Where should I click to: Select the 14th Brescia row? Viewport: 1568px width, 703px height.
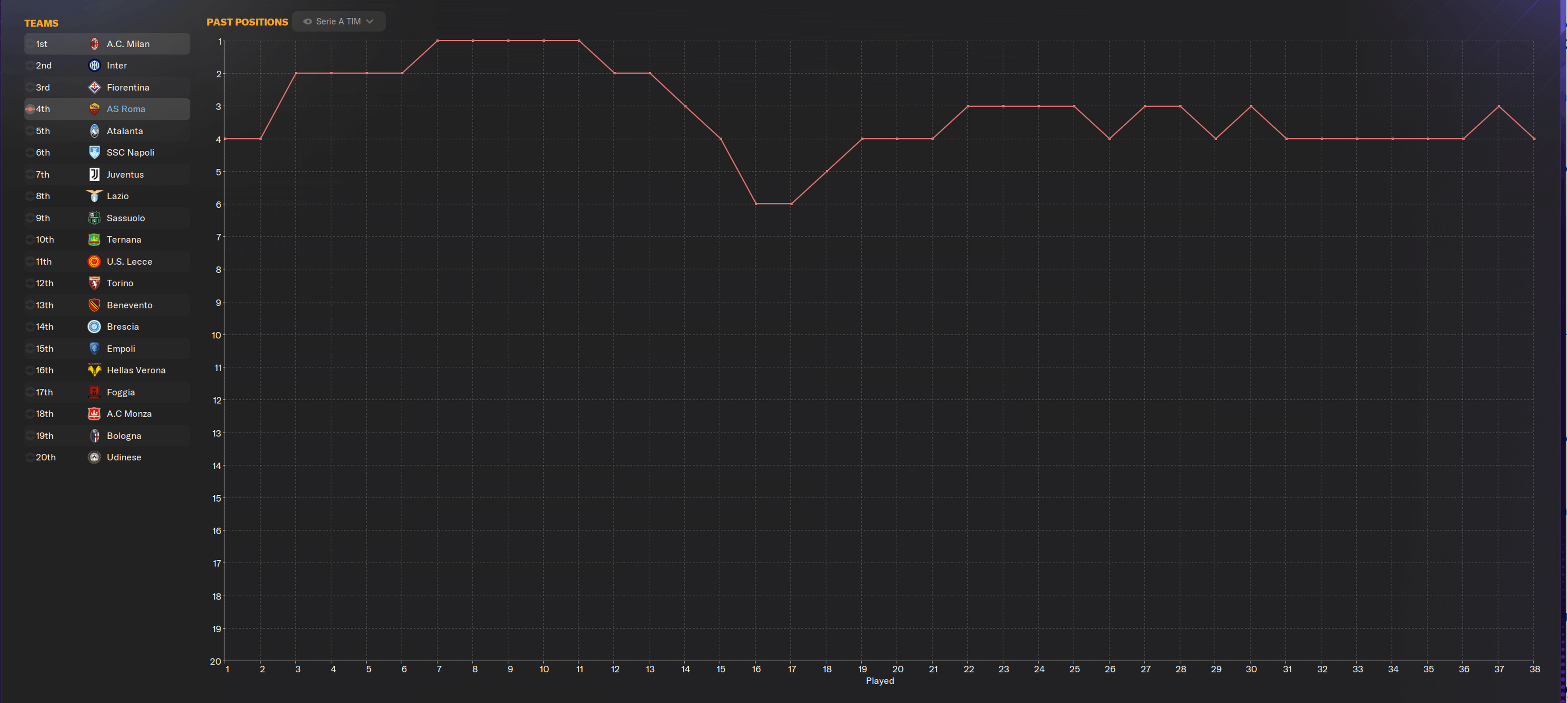107,327
